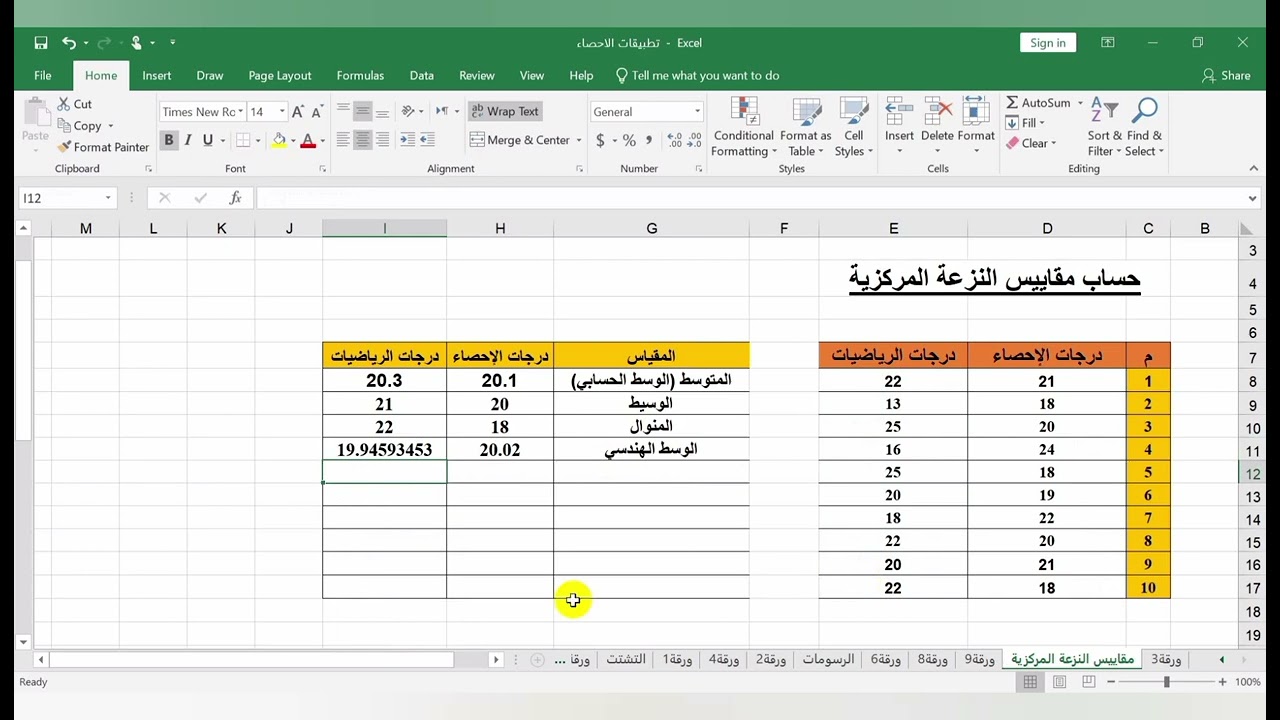Open the font size dropdown

[282, 112]
